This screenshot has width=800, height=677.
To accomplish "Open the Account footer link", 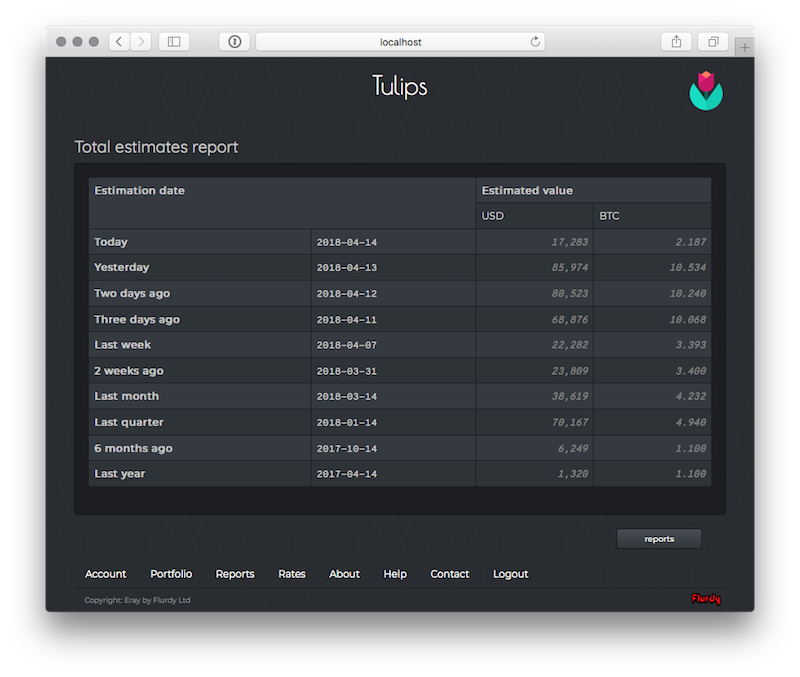I will pyautogui.click(x=105, y=574).
